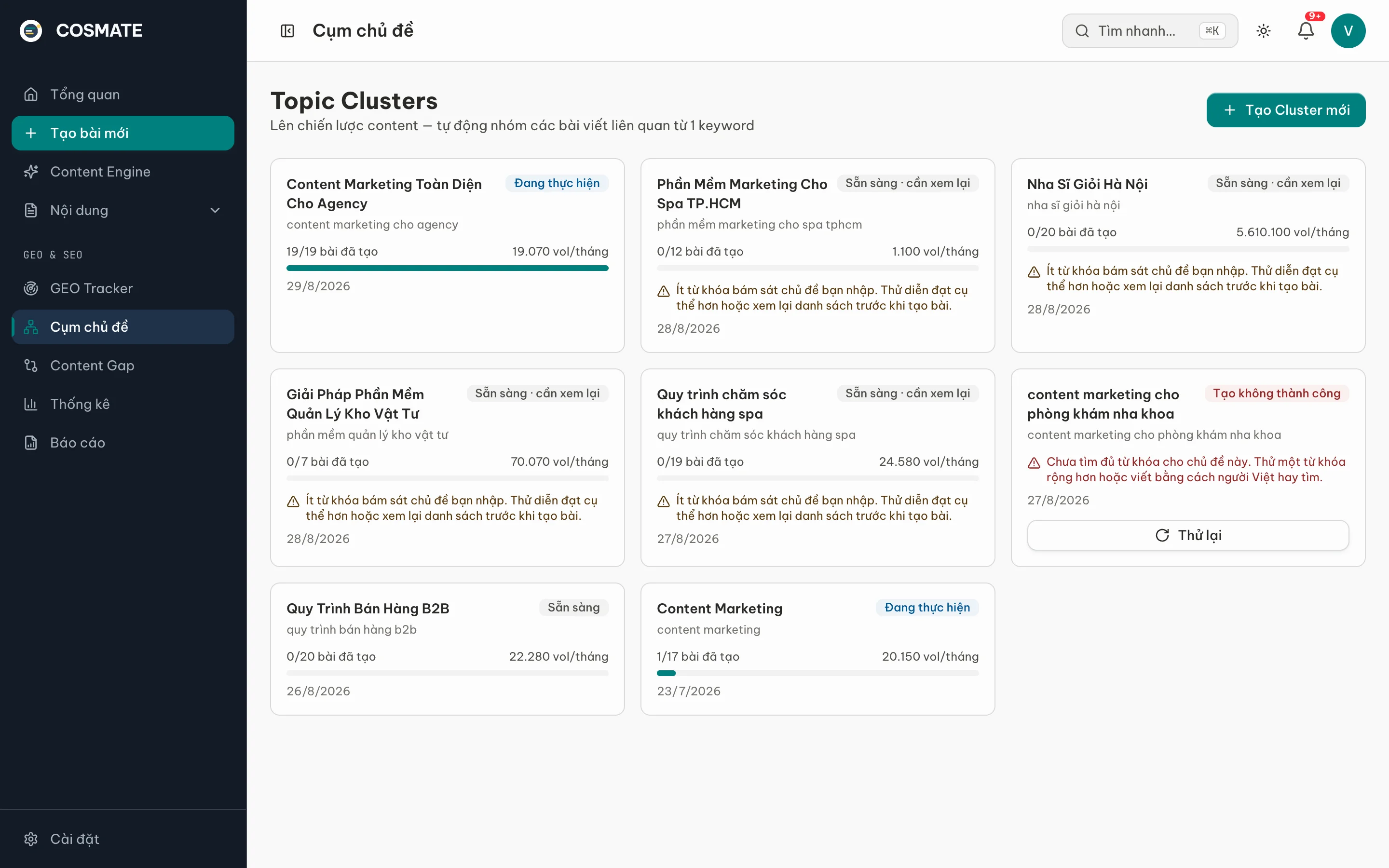Click the Sẵn sàng badge on B2B card
Screen dimensions: 1389x868
(573, 608)
